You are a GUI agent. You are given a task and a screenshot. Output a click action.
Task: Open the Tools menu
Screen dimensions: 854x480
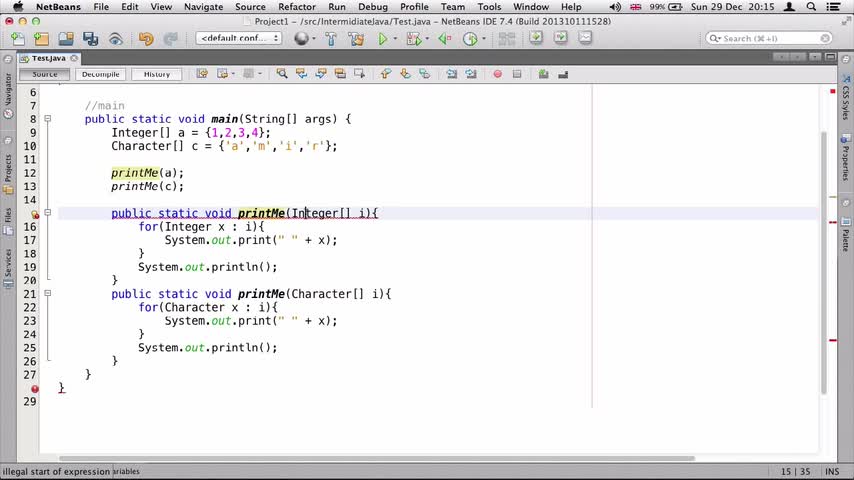tap(489, 7)
